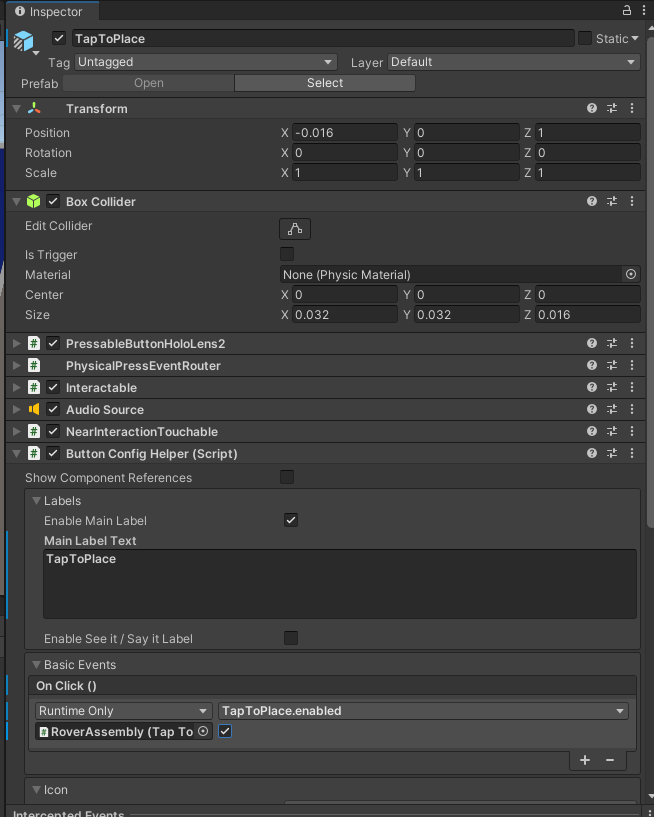654x817 pixels.
Task: Open Physic Material object picker
Action: pyautogui.click(x=631, y=274)
